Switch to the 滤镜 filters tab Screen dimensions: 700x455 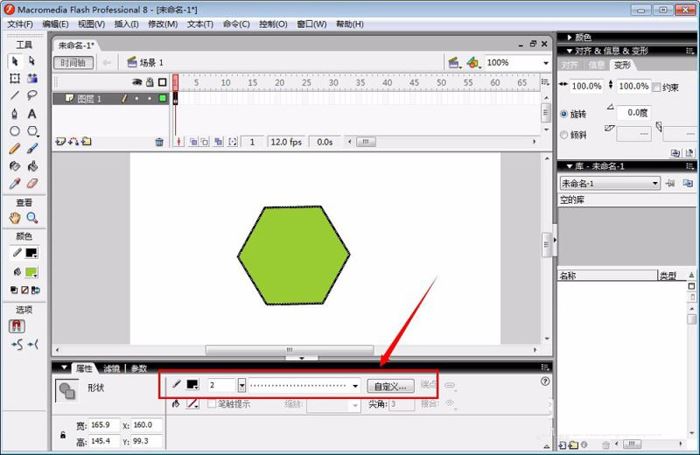click(112, 368)
